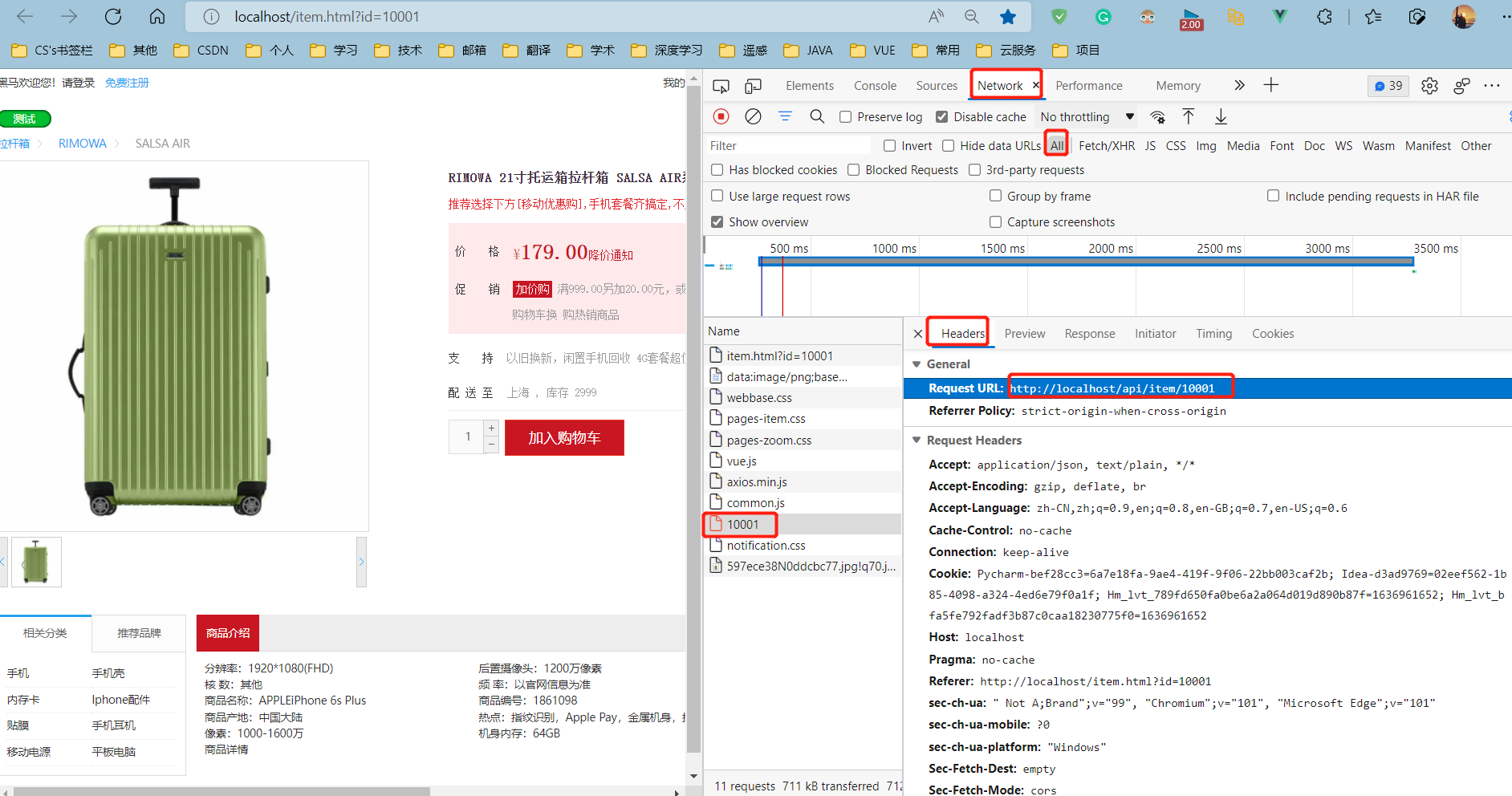Decrease product quantity with minus stepper
The width and height of the screenshot is (1512, 796).
point(491,445)
